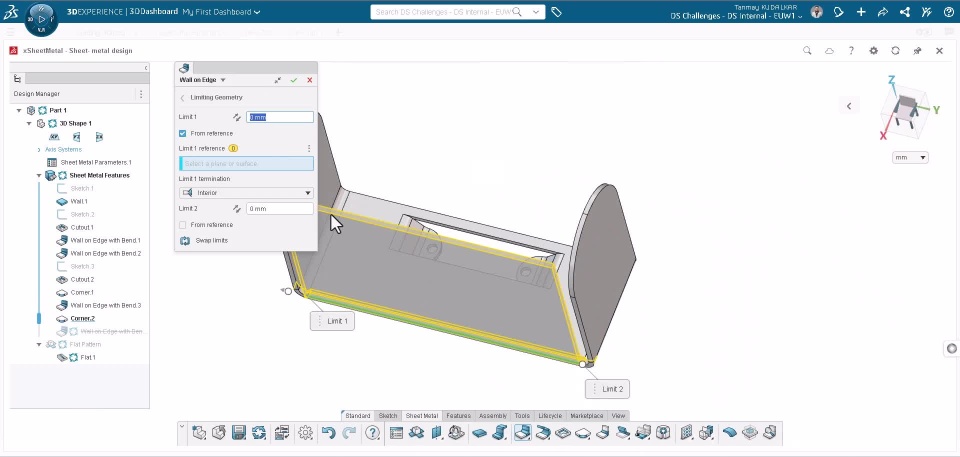The image size is (960, 457).
Task: Open the 3DEXPERIENCE compass
Action: (x=41, y=19)
